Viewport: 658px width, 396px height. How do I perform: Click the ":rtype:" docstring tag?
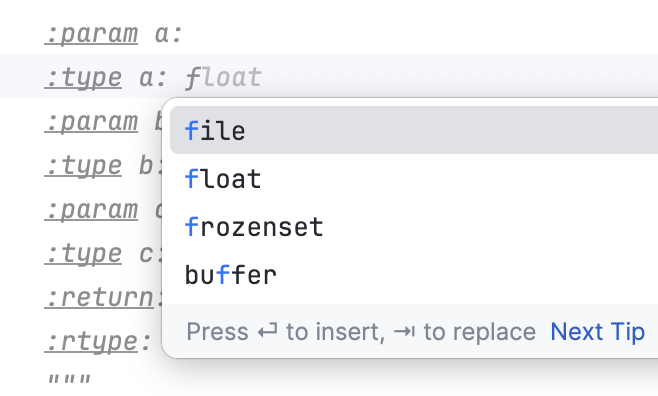tap(97, 342)
